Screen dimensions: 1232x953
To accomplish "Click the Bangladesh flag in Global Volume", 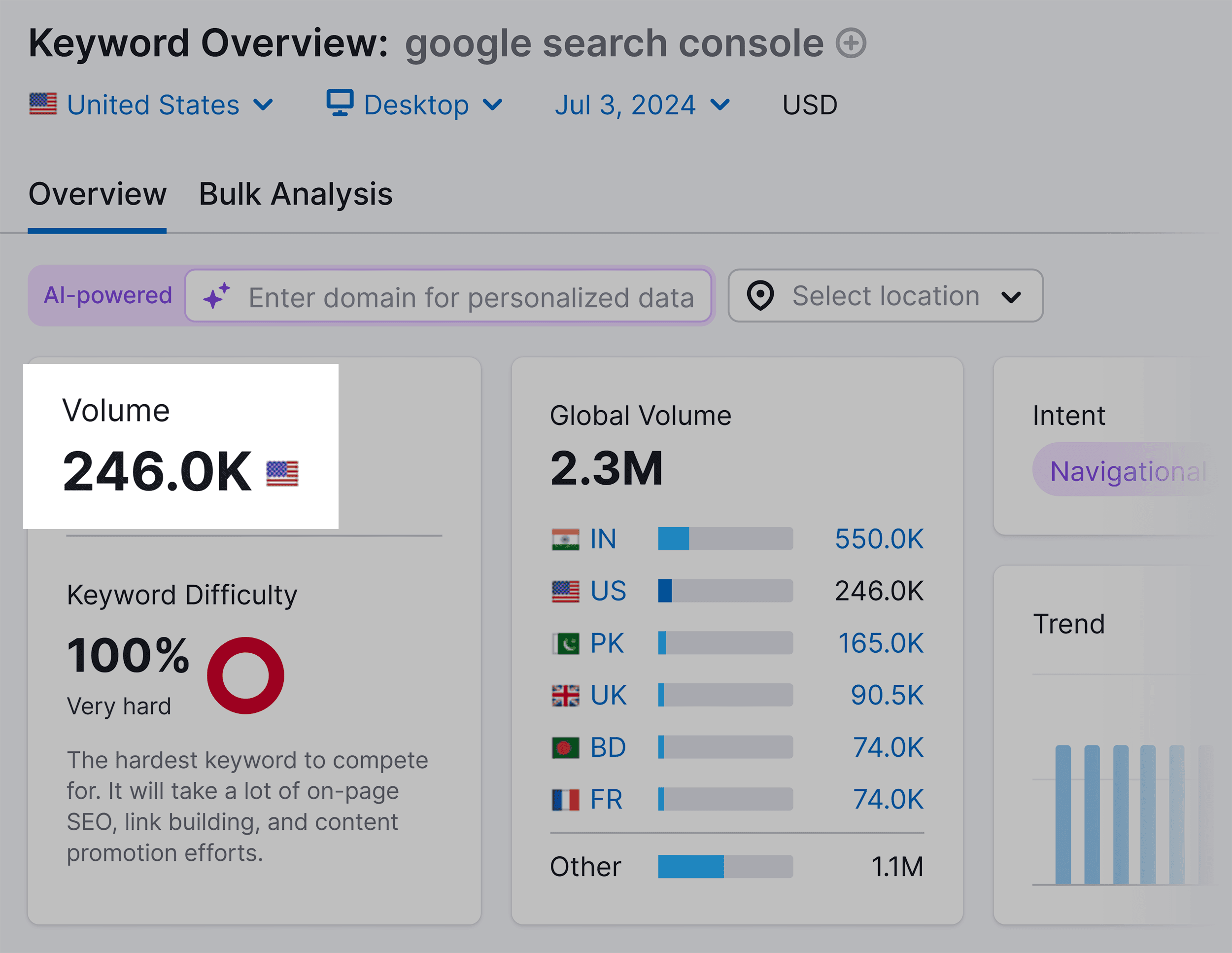I will point(565,747).
